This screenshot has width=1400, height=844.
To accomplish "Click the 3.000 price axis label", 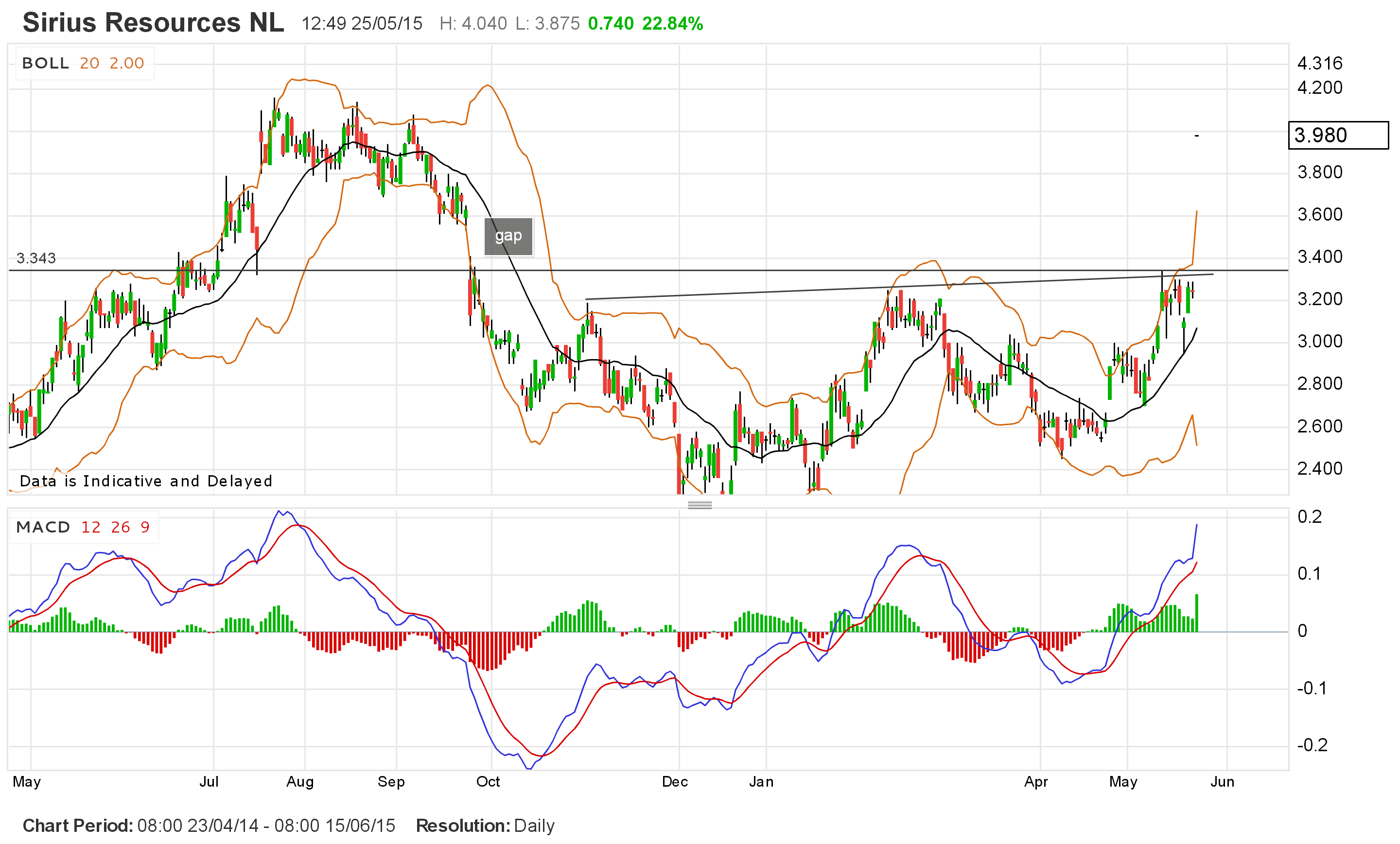I will (x=1320, y=342).
